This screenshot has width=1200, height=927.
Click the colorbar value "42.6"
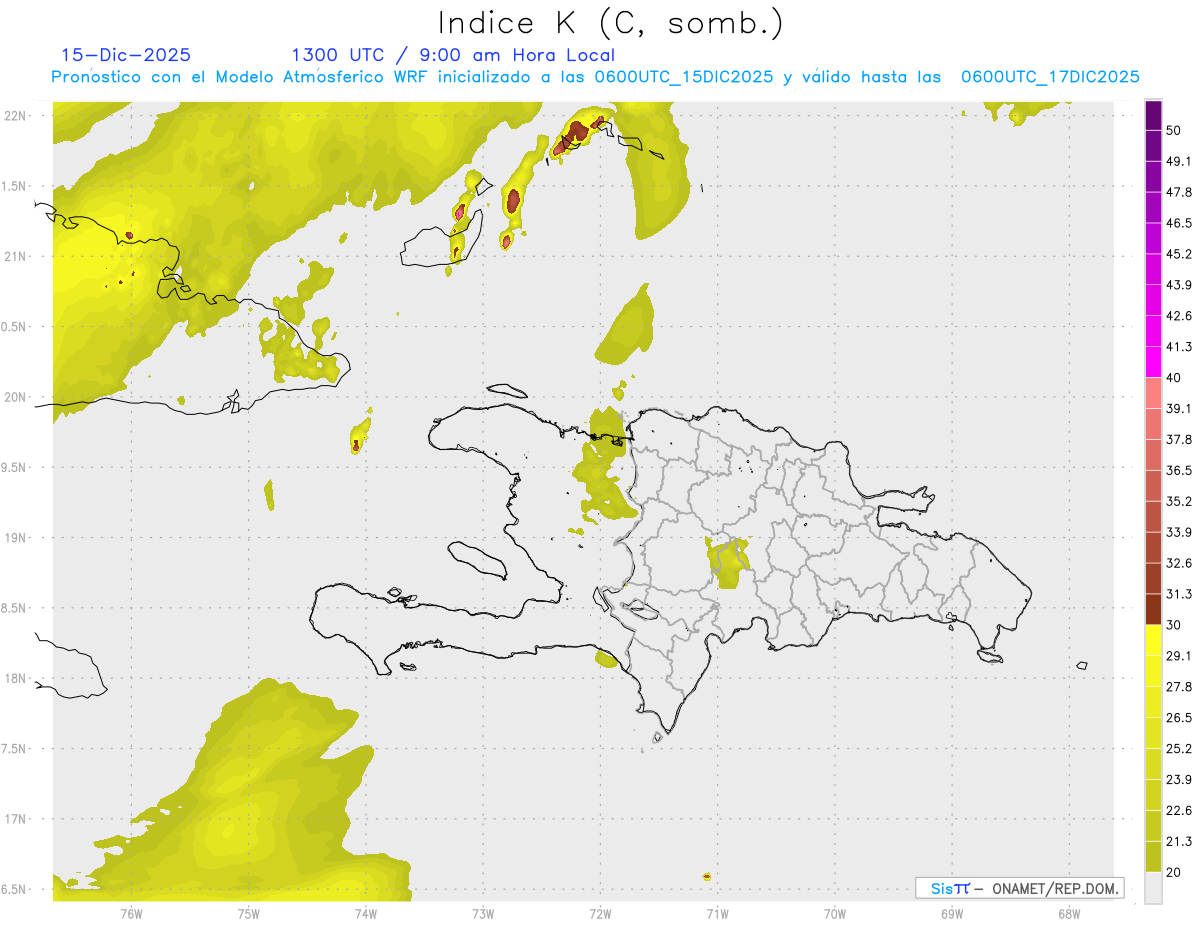click(1179, 316)
